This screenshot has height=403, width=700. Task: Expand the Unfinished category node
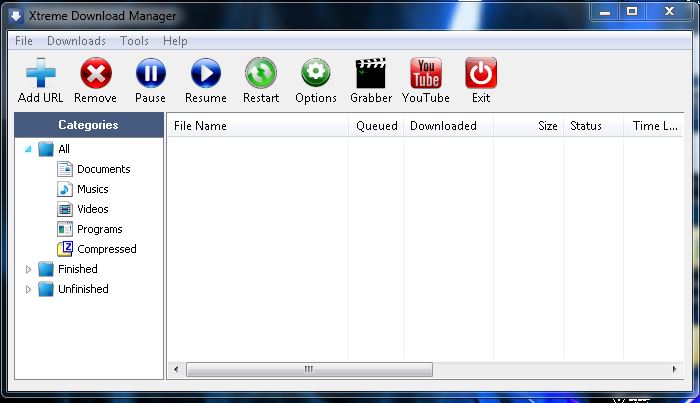28,289
